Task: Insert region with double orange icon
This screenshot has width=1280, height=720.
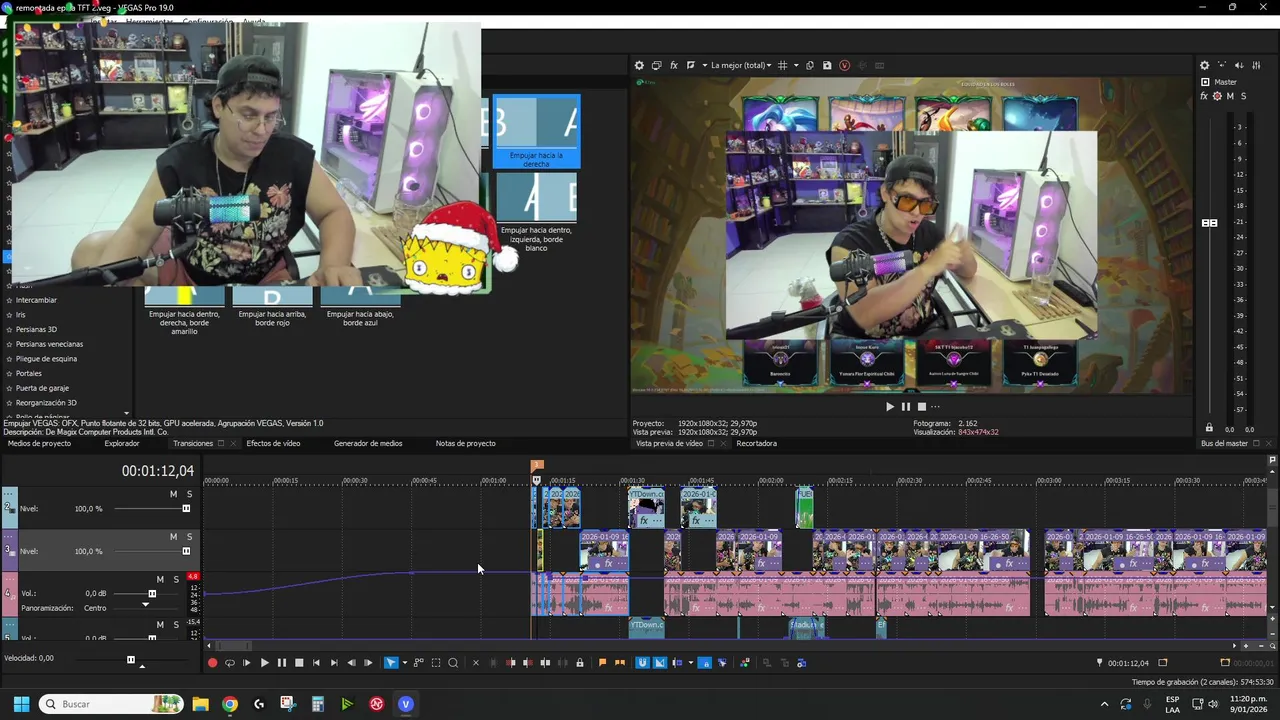Action: pyautogui.click(x=619, y=663)
